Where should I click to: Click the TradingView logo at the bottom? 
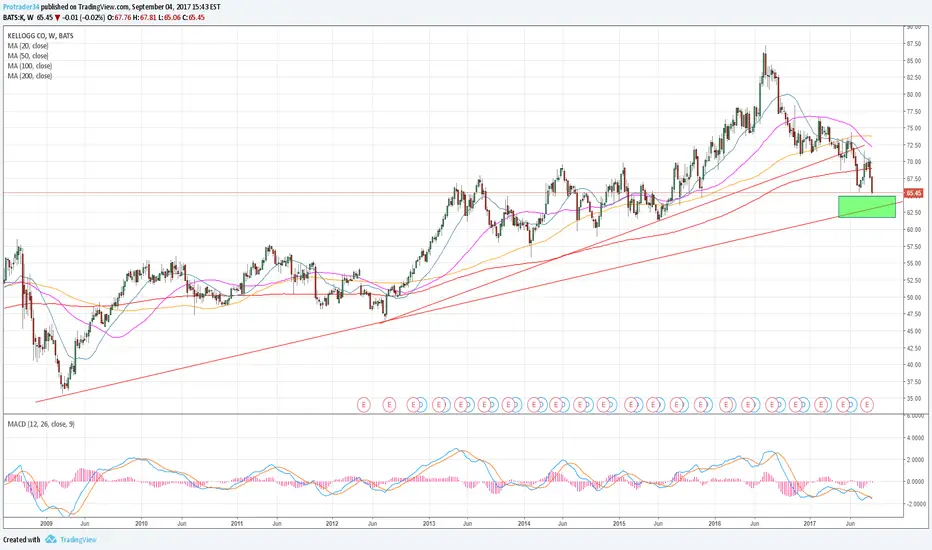71,539
